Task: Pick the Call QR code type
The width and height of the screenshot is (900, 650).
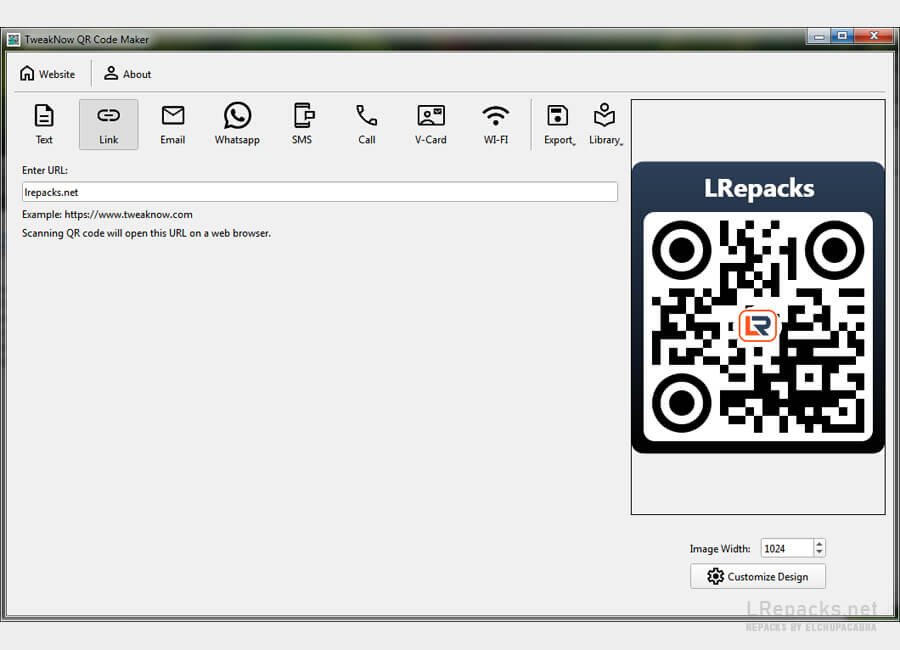Action: tap(366, 124)
